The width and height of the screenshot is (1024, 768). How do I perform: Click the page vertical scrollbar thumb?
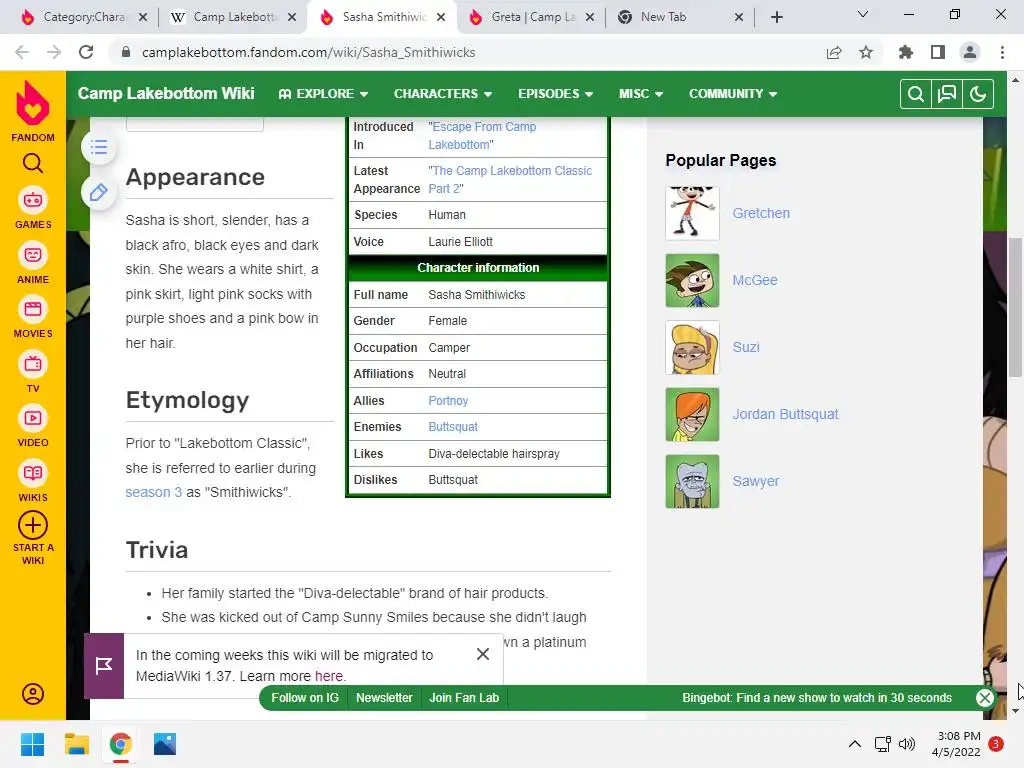(x=1015, y=307)
